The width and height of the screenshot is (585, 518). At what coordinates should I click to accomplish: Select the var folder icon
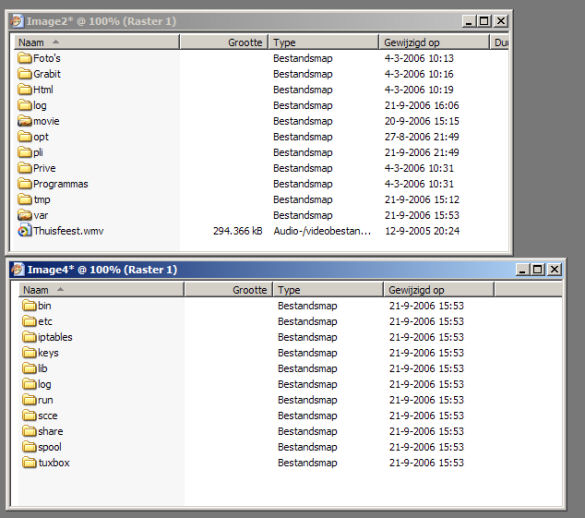(x=25, y=215)
